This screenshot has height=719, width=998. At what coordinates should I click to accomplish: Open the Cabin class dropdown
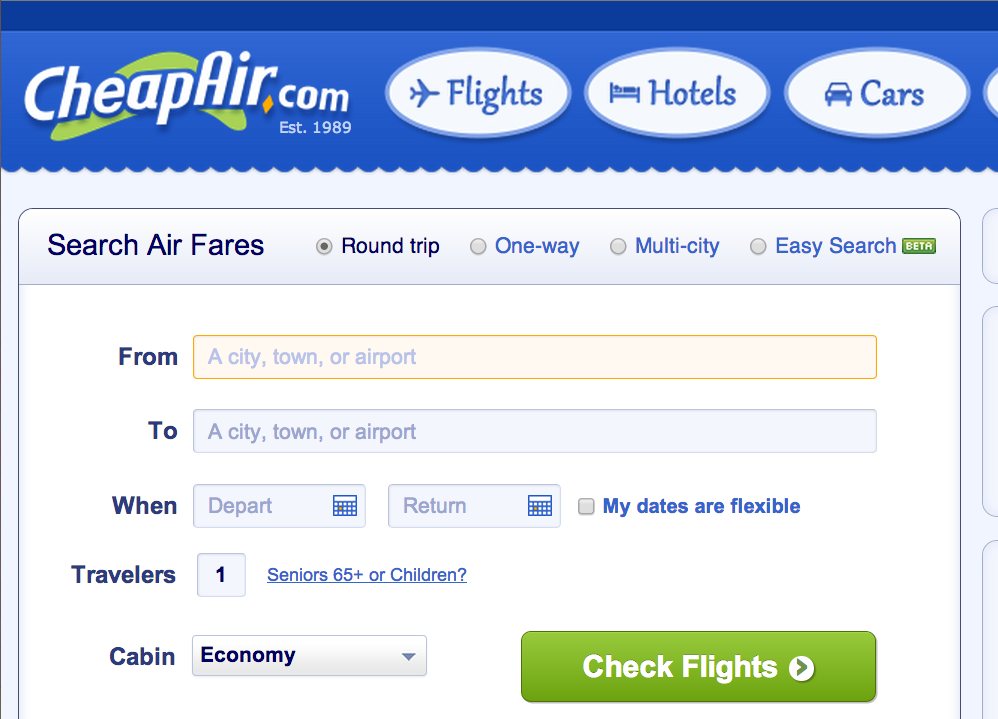click(x=309, y=655)
